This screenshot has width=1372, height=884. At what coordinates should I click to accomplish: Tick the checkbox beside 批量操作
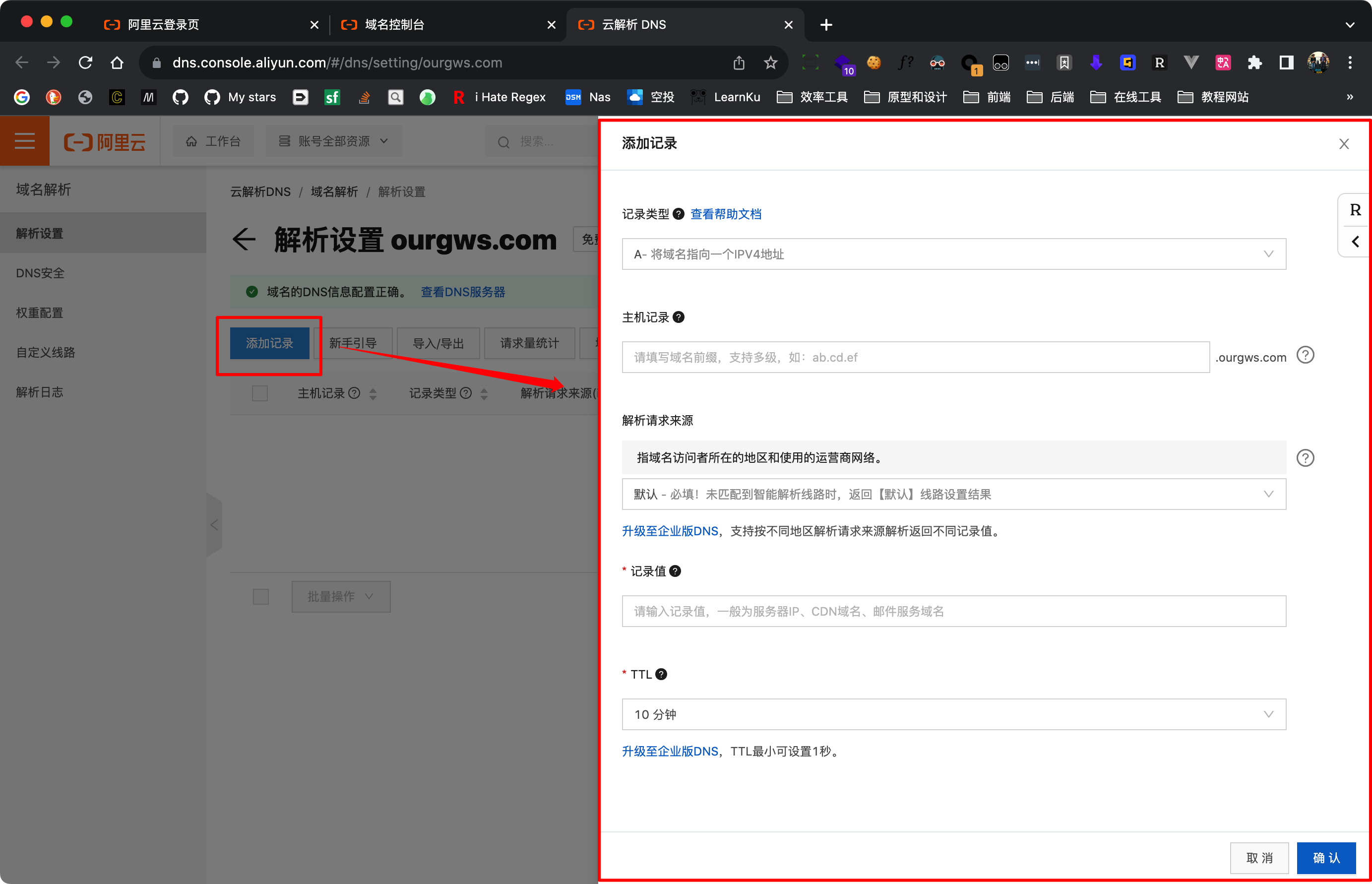point(261,596)
